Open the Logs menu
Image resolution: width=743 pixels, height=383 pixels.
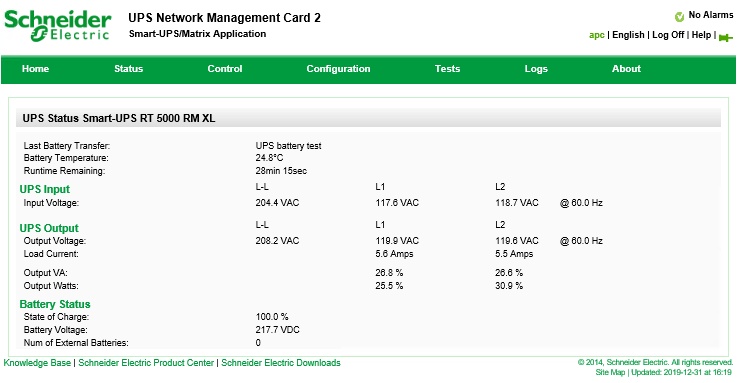pyautogui.click(x=536, y=69)
